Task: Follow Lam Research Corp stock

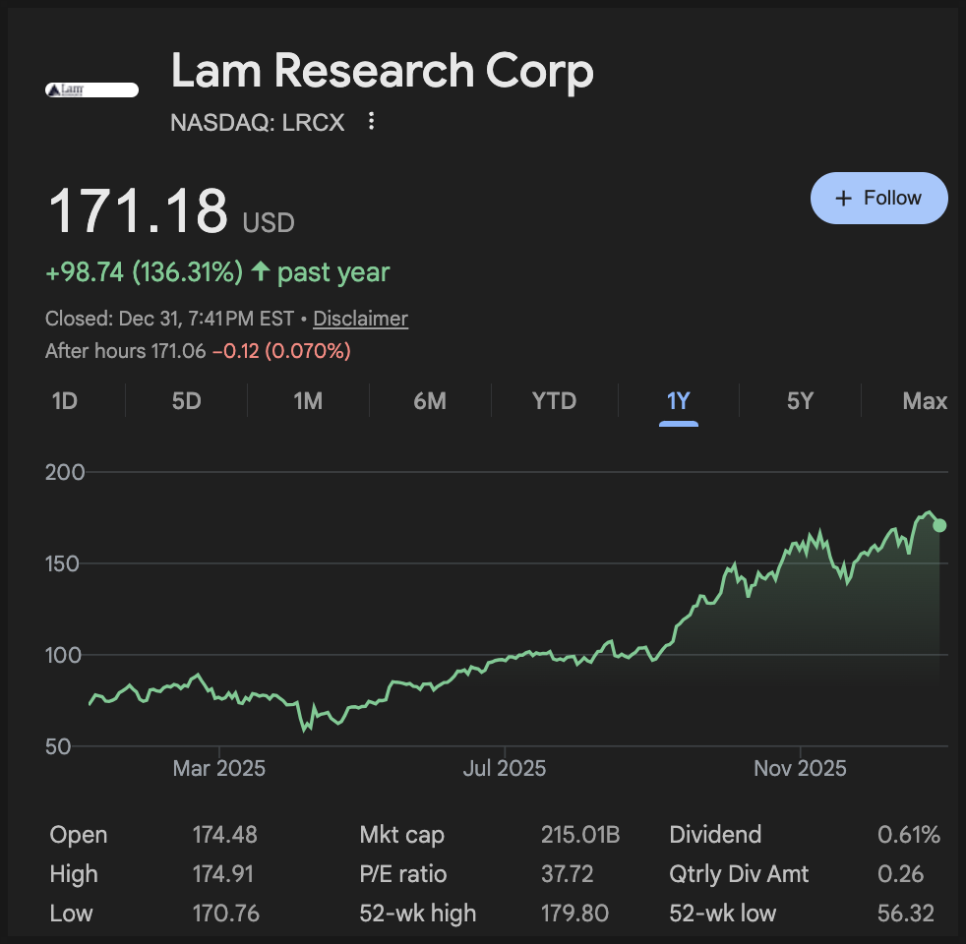Action: (879, 198)
